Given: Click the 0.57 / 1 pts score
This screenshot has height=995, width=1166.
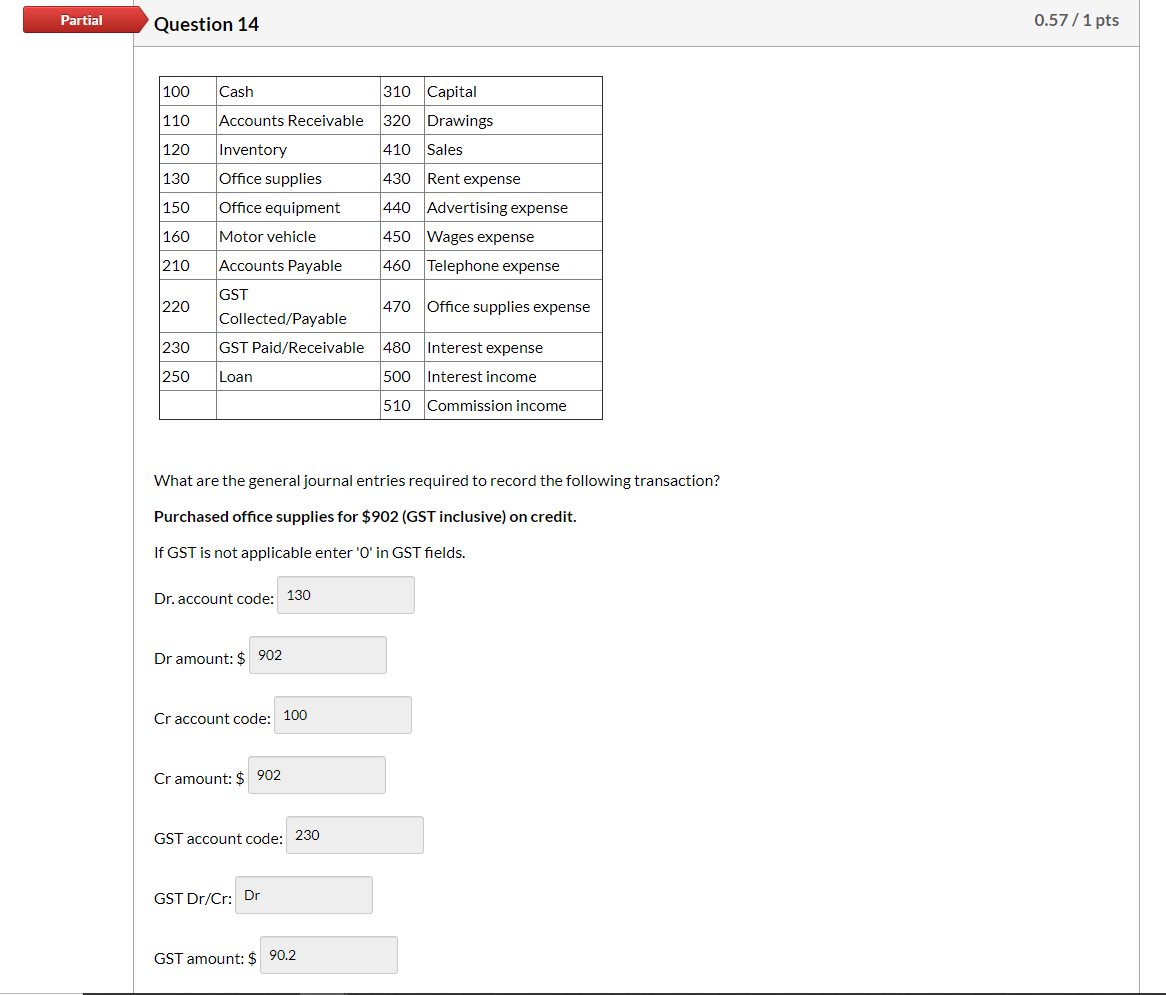Looking at the screenshot, I should click(1076, 20).
